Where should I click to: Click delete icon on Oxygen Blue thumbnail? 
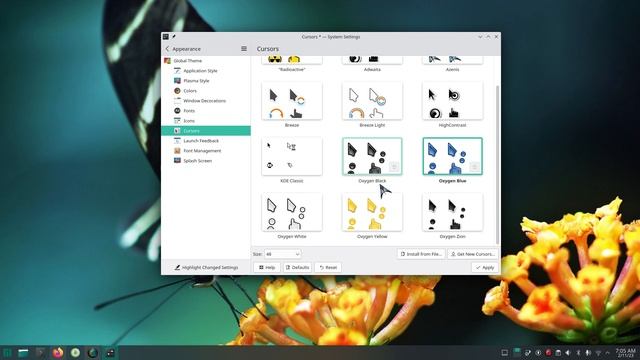474,167
